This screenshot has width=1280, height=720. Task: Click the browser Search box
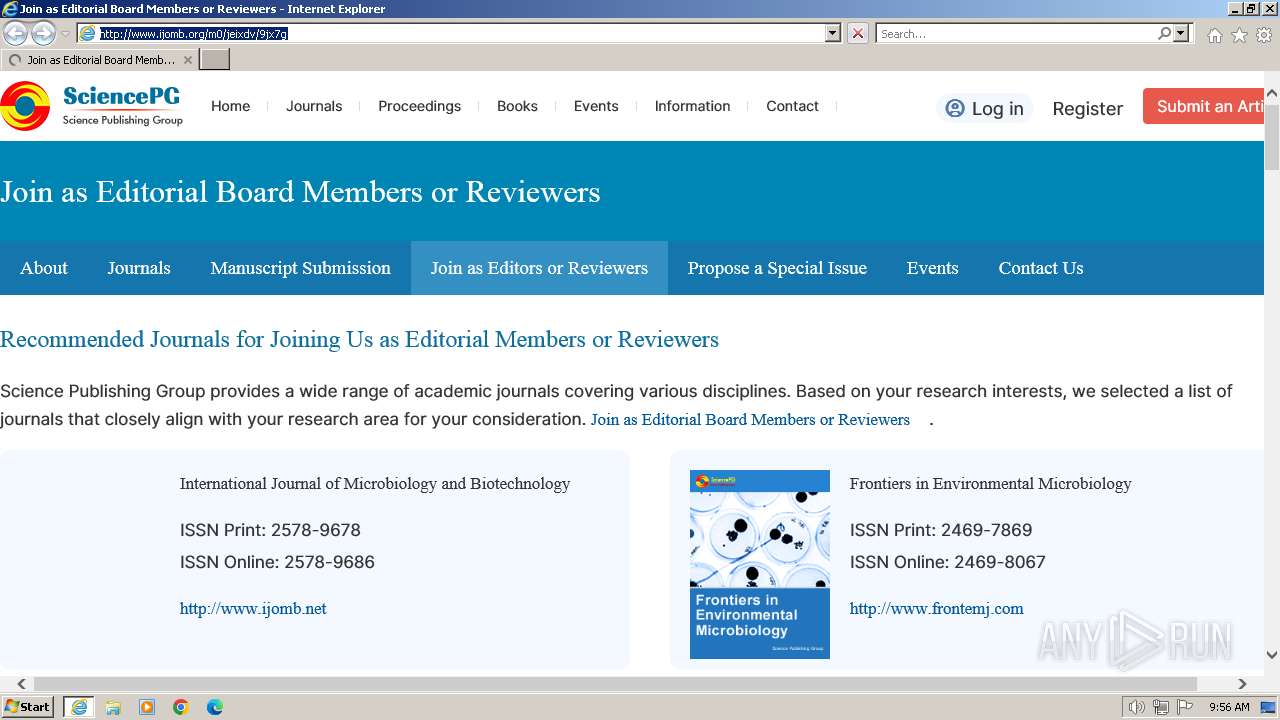1016,33
